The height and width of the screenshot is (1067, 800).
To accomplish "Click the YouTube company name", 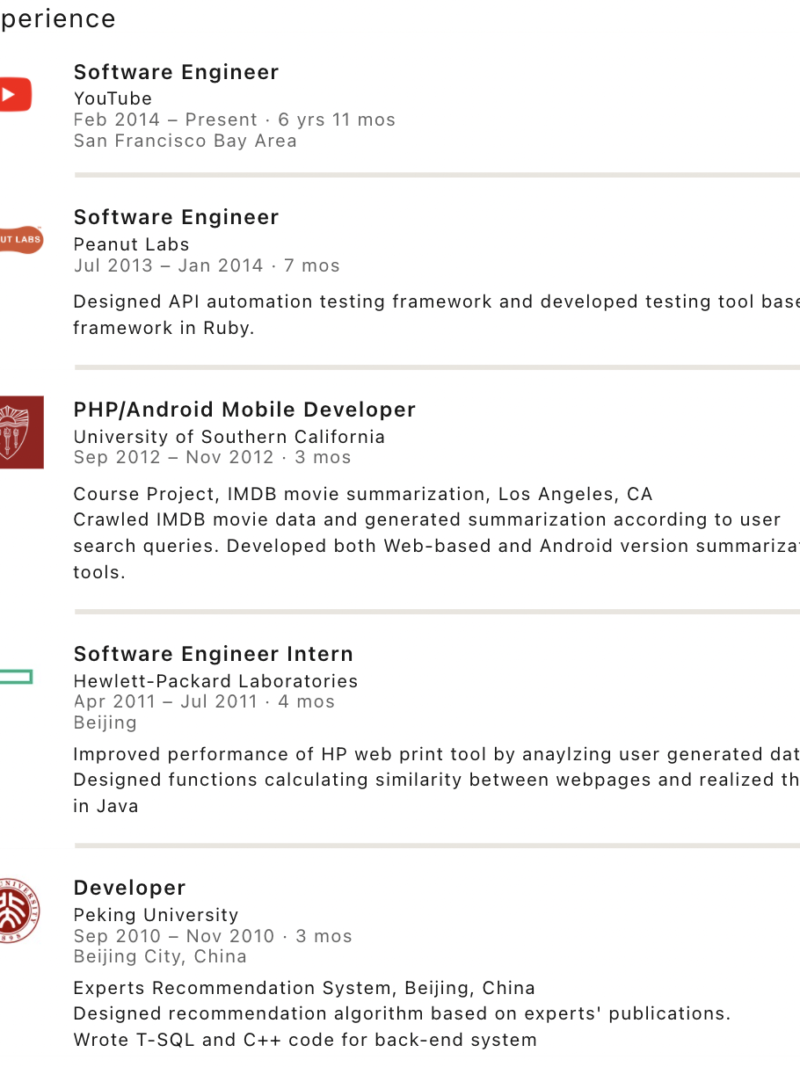I will (x=113, y=98).
